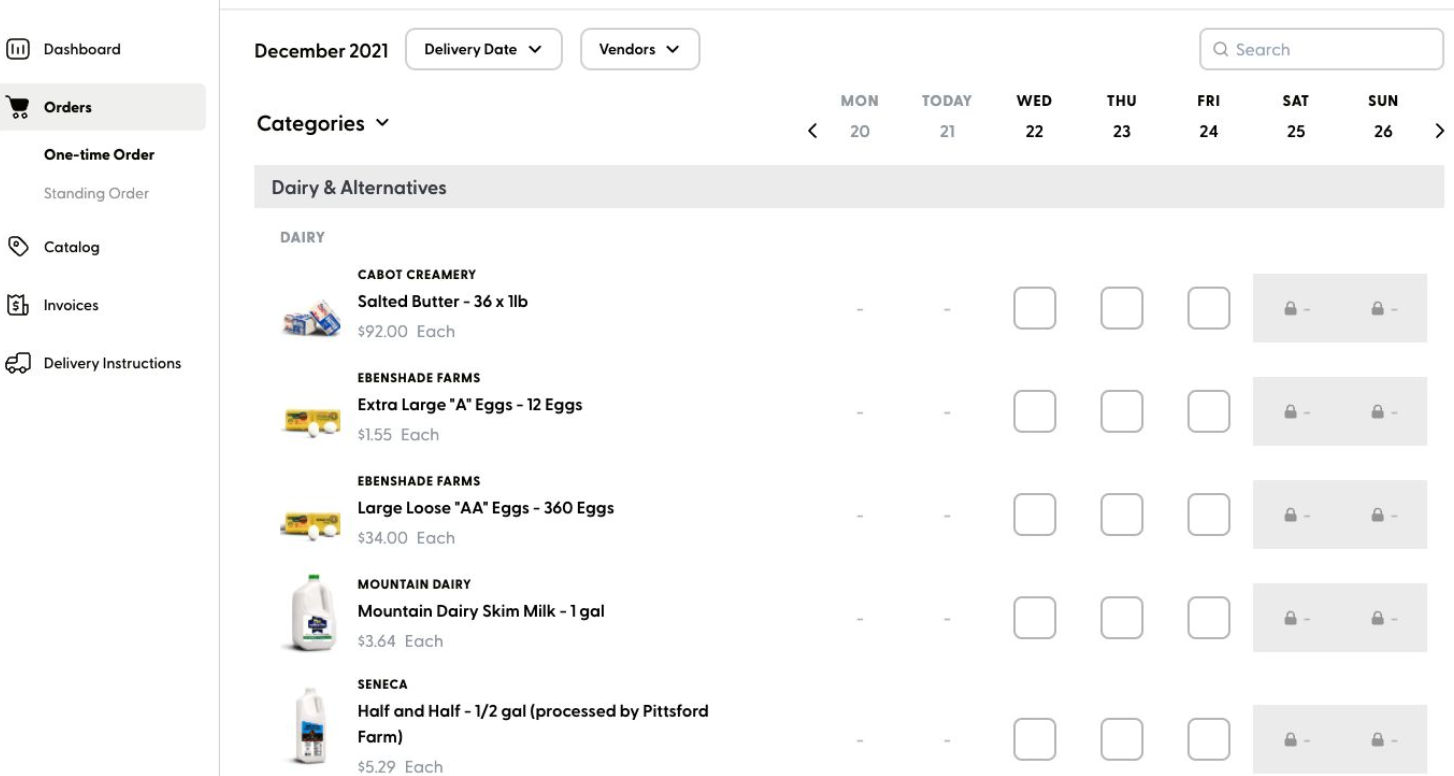
Task: Click the next-week arrow beside Sunday 26
Action: pos(1440,130)
